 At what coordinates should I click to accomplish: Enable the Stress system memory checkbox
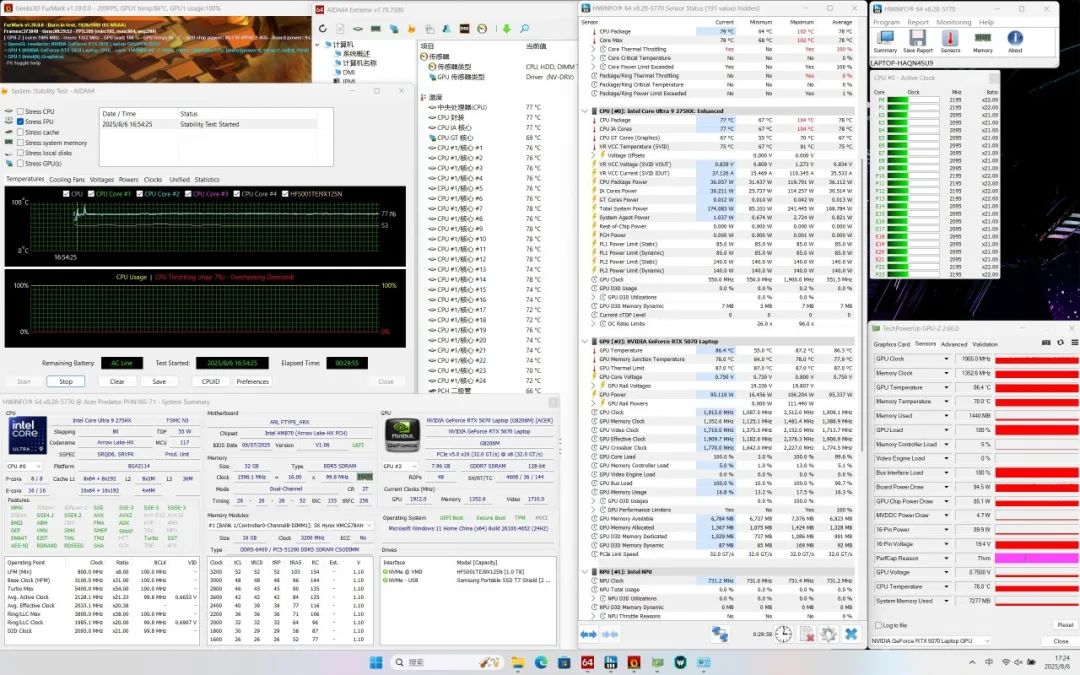pyautogui.click(x=21, y=143)
